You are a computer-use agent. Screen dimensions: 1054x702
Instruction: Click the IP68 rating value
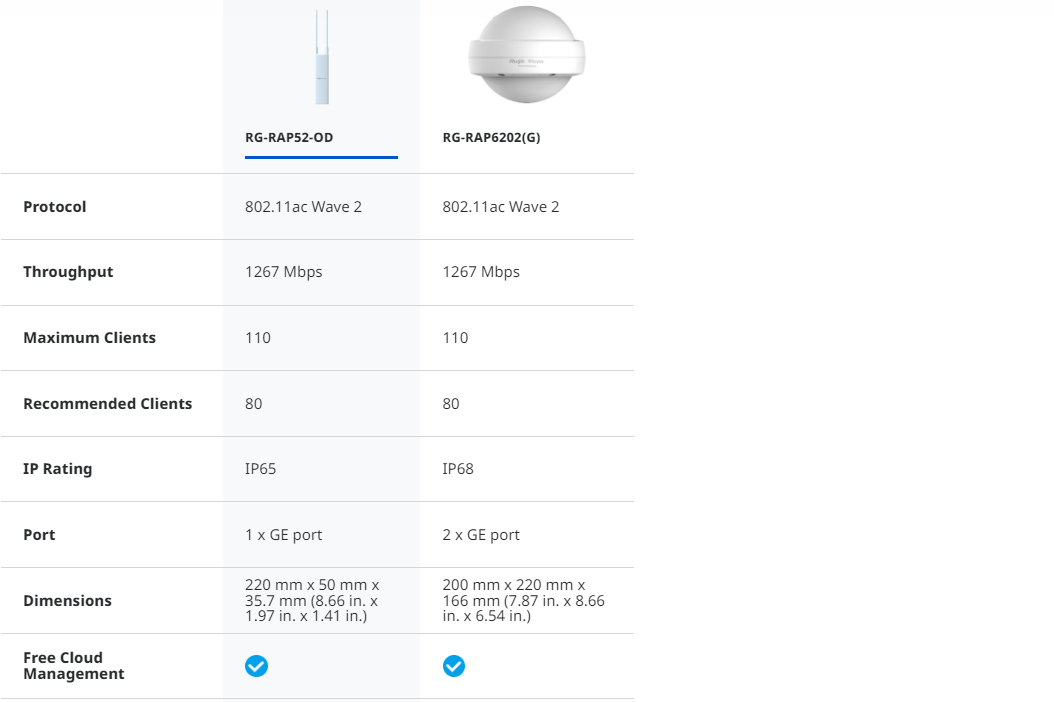pyautogui.click(x=458, y=469)
